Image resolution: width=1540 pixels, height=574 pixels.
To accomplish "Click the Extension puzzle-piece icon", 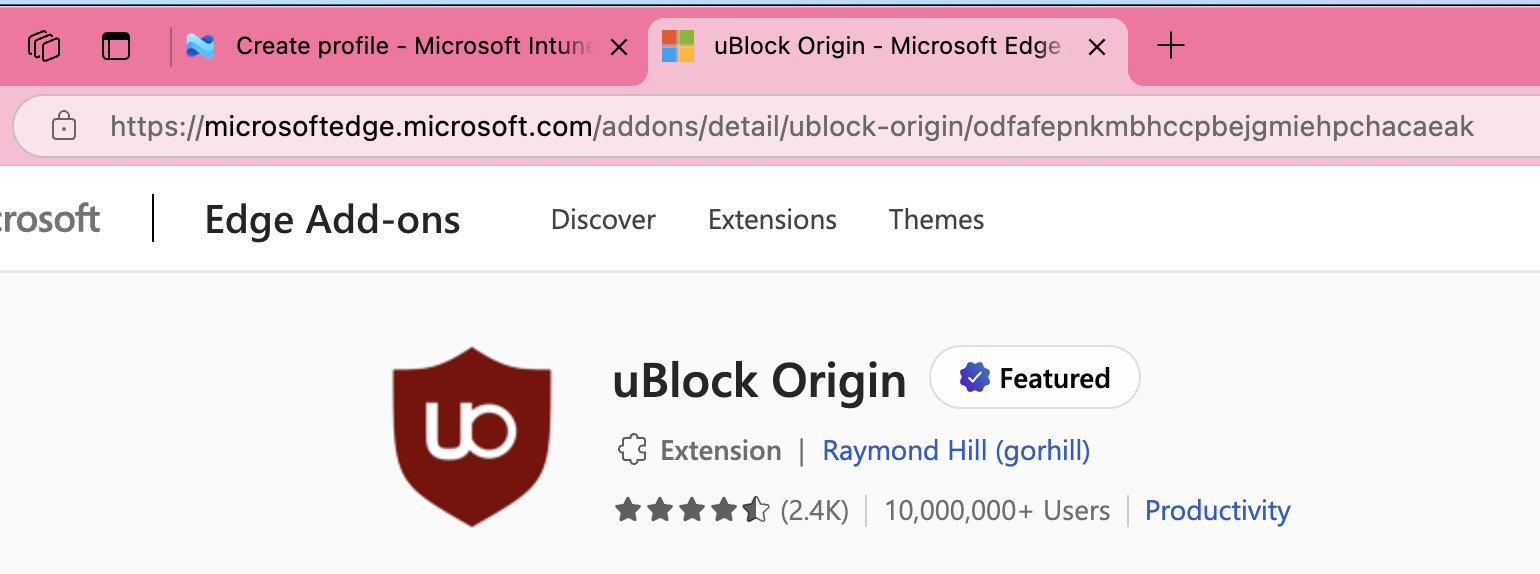I will pyautogui.click(x=631, y=451).
